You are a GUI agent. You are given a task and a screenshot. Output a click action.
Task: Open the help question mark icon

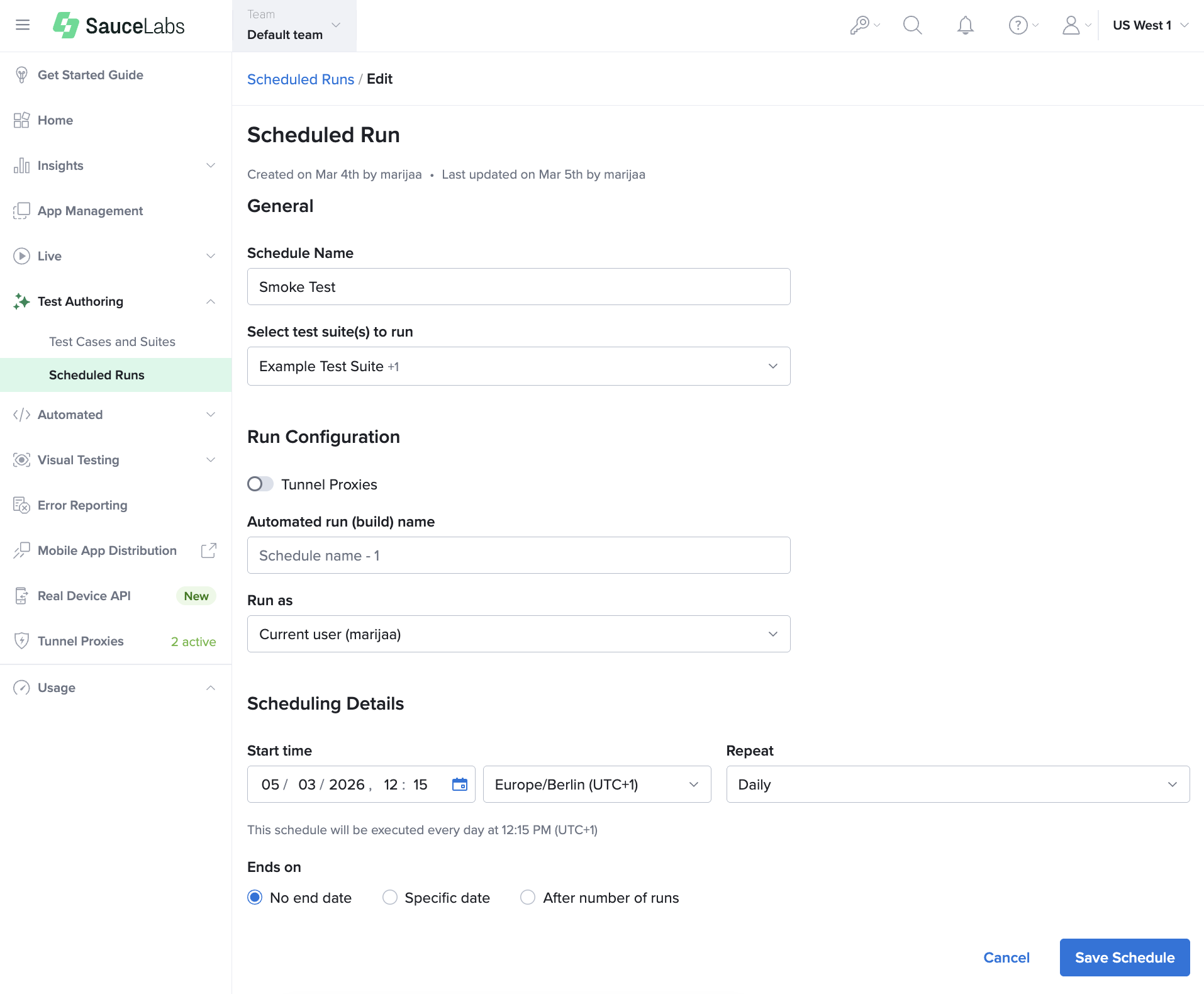tap(1018, 25)
